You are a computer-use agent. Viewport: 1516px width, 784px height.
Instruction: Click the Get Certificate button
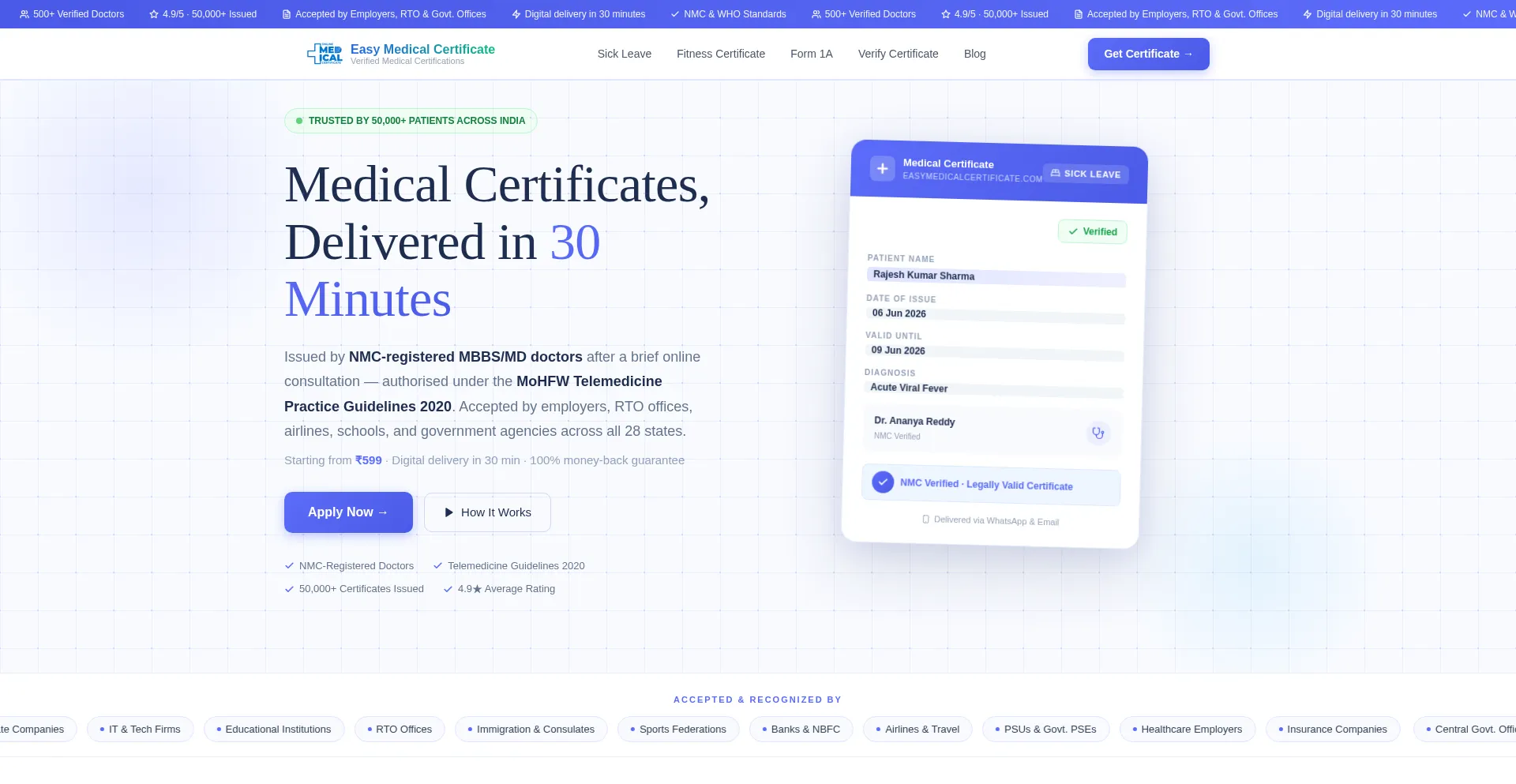click(x=1148, y=54)
